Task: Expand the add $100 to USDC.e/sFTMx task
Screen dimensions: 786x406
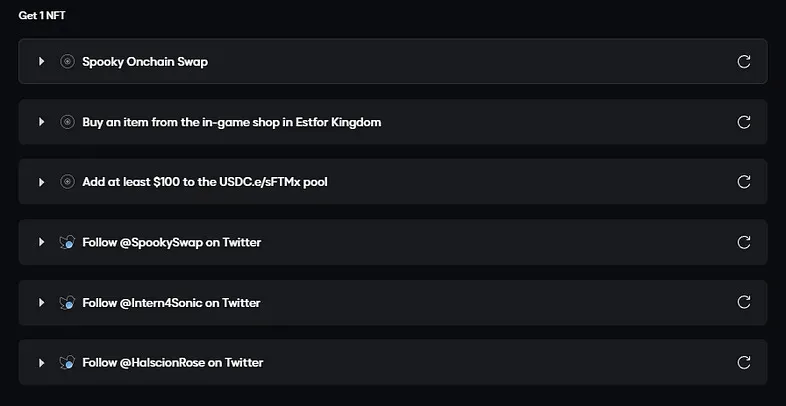Action: (x=42, y=182)
